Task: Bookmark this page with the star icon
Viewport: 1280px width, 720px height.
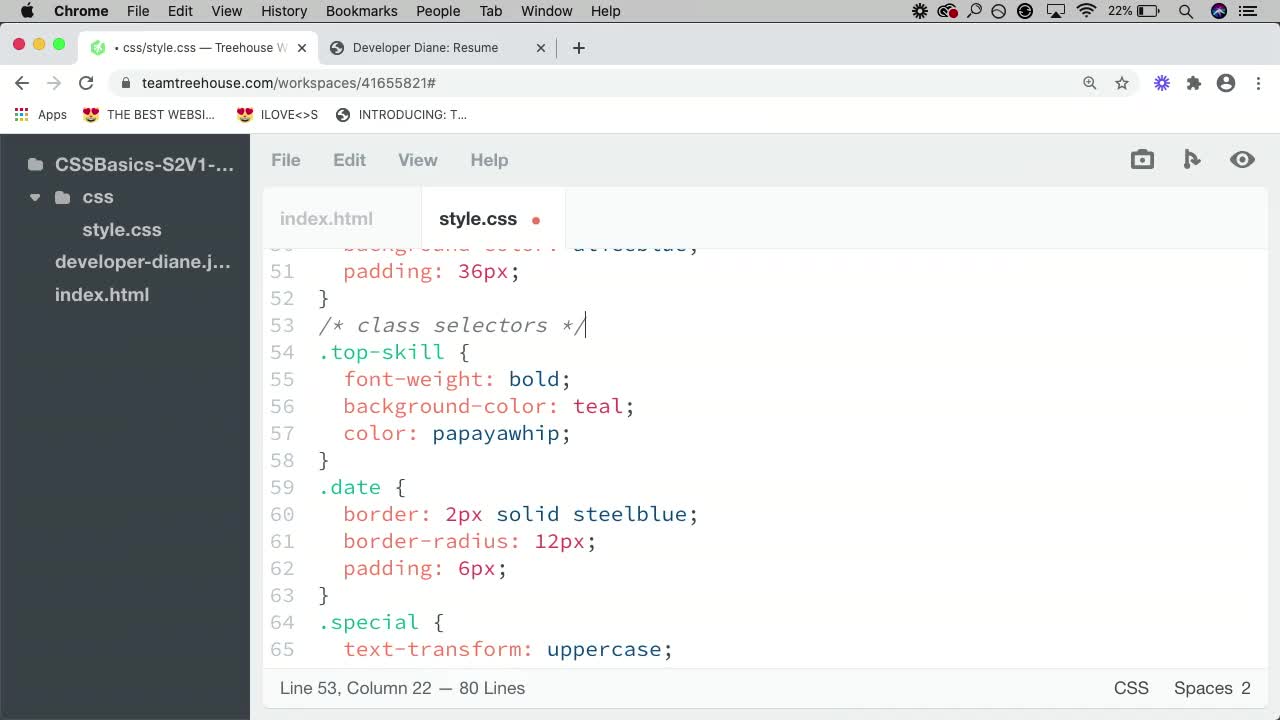Action: [1122, 83]
